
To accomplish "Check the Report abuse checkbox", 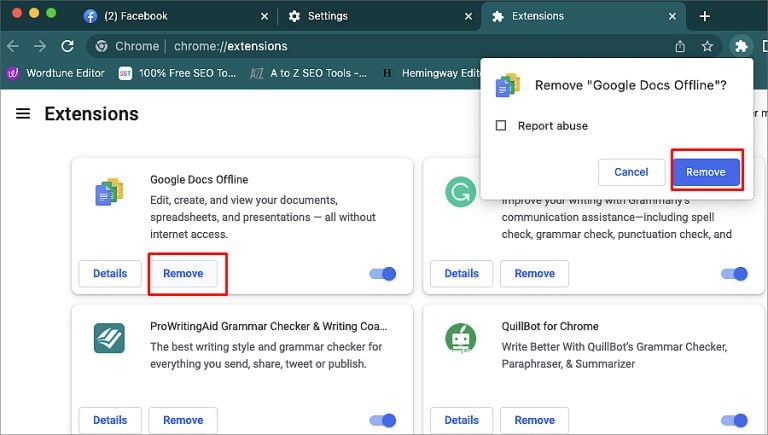I will pos(501,126).
